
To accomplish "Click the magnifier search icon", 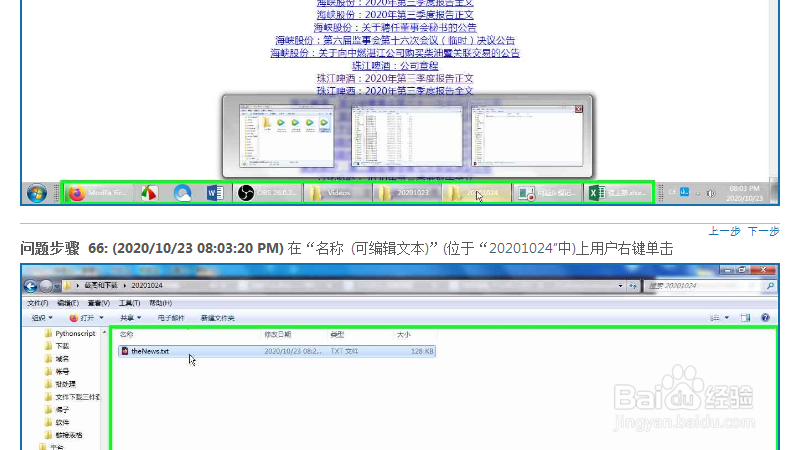I will [x=770, y=286].
